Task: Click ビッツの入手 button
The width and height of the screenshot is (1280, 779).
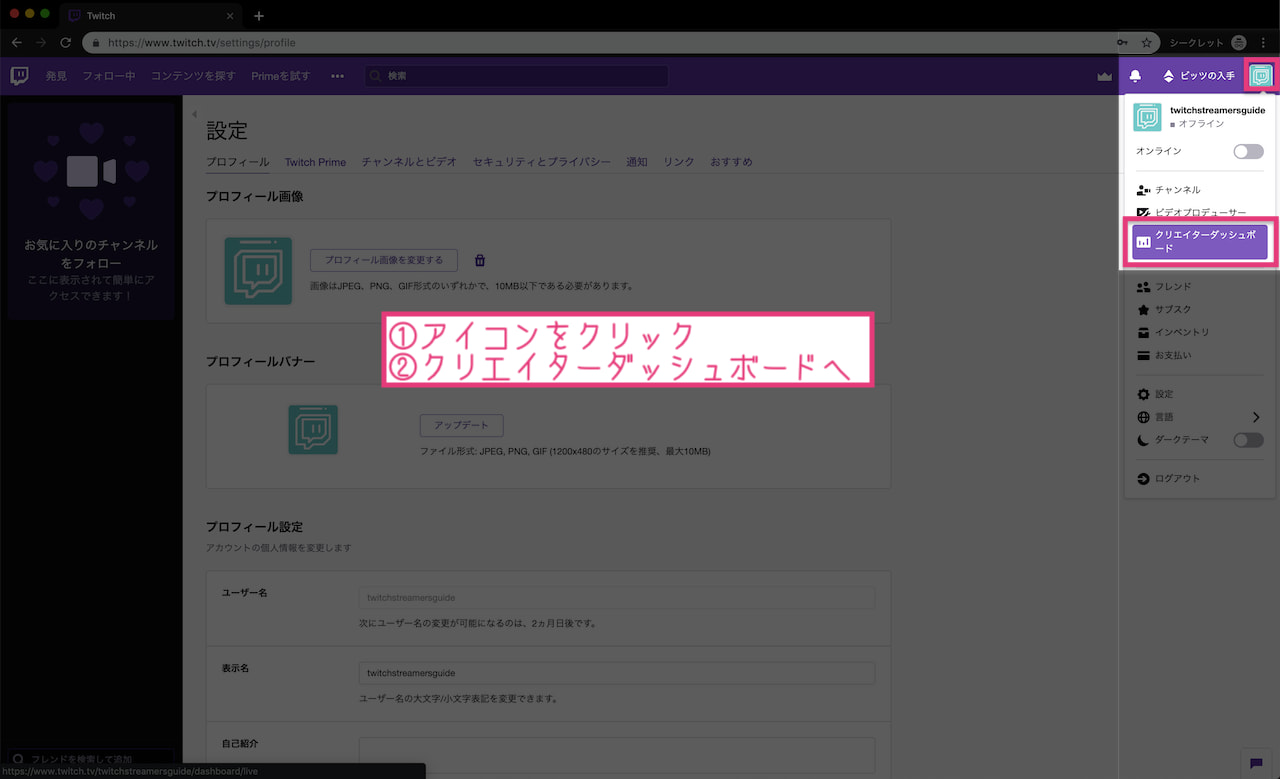Action: 1198,76
